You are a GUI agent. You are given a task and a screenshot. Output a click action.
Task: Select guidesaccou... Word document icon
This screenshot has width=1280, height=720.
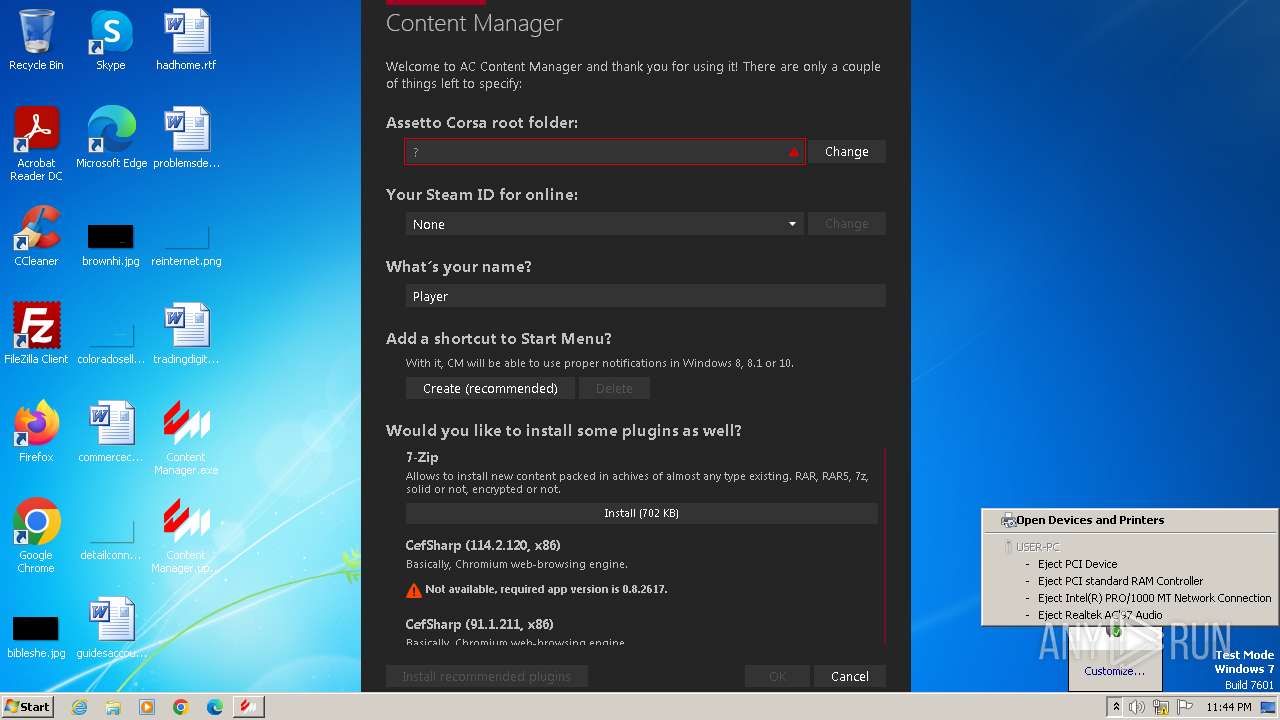[111, 627]
